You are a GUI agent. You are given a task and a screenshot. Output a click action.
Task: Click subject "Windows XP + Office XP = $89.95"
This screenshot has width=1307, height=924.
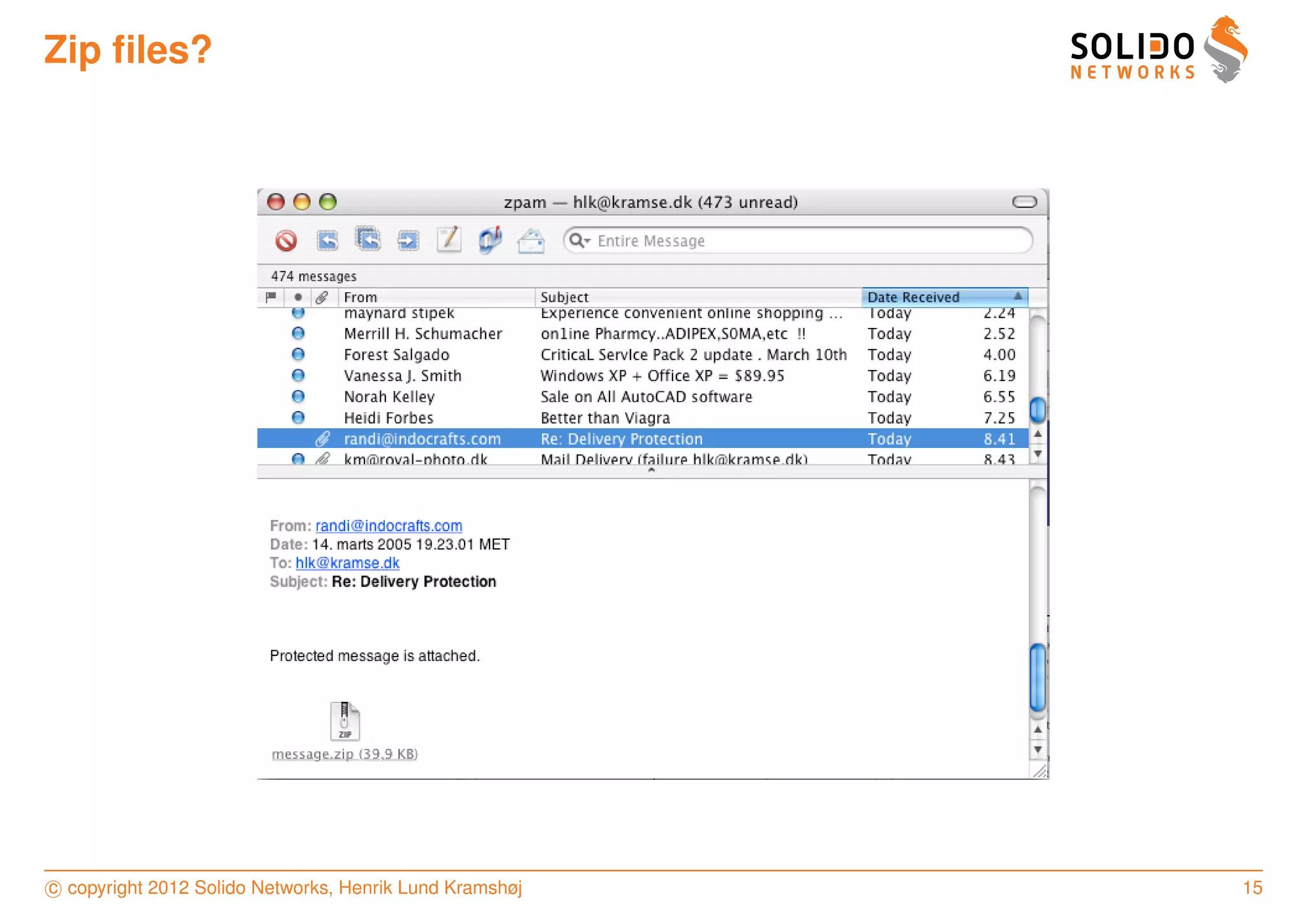(x=662, y=376)
